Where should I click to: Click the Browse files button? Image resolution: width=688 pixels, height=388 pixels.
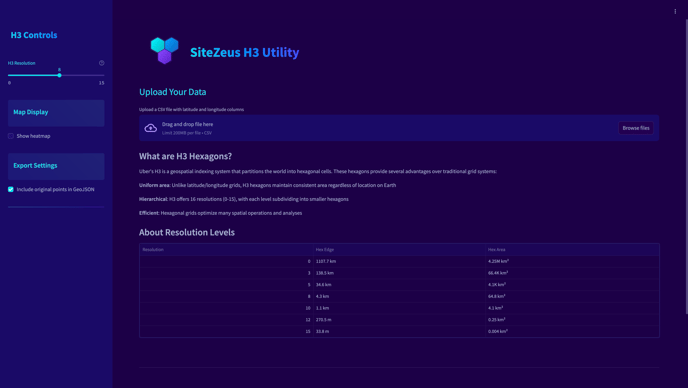(x=636, y=128)
